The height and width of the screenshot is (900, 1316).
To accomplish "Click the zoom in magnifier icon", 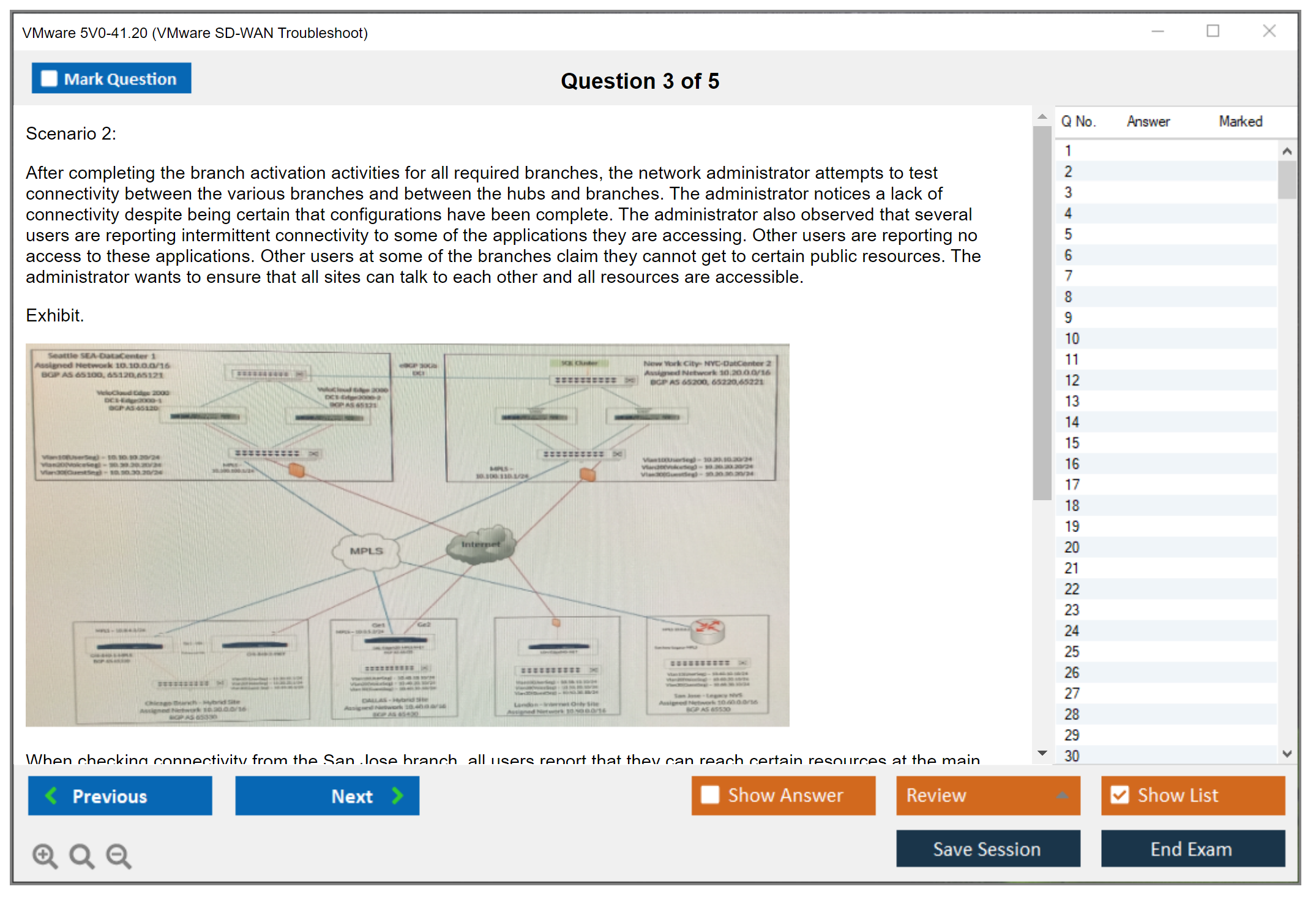I will [x=45, y=855].
